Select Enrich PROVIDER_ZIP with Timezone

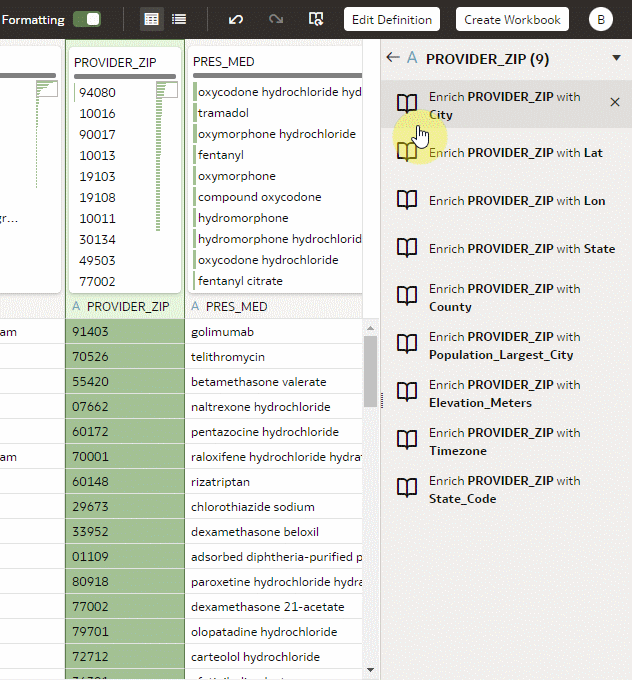click(x=506, y=441)
